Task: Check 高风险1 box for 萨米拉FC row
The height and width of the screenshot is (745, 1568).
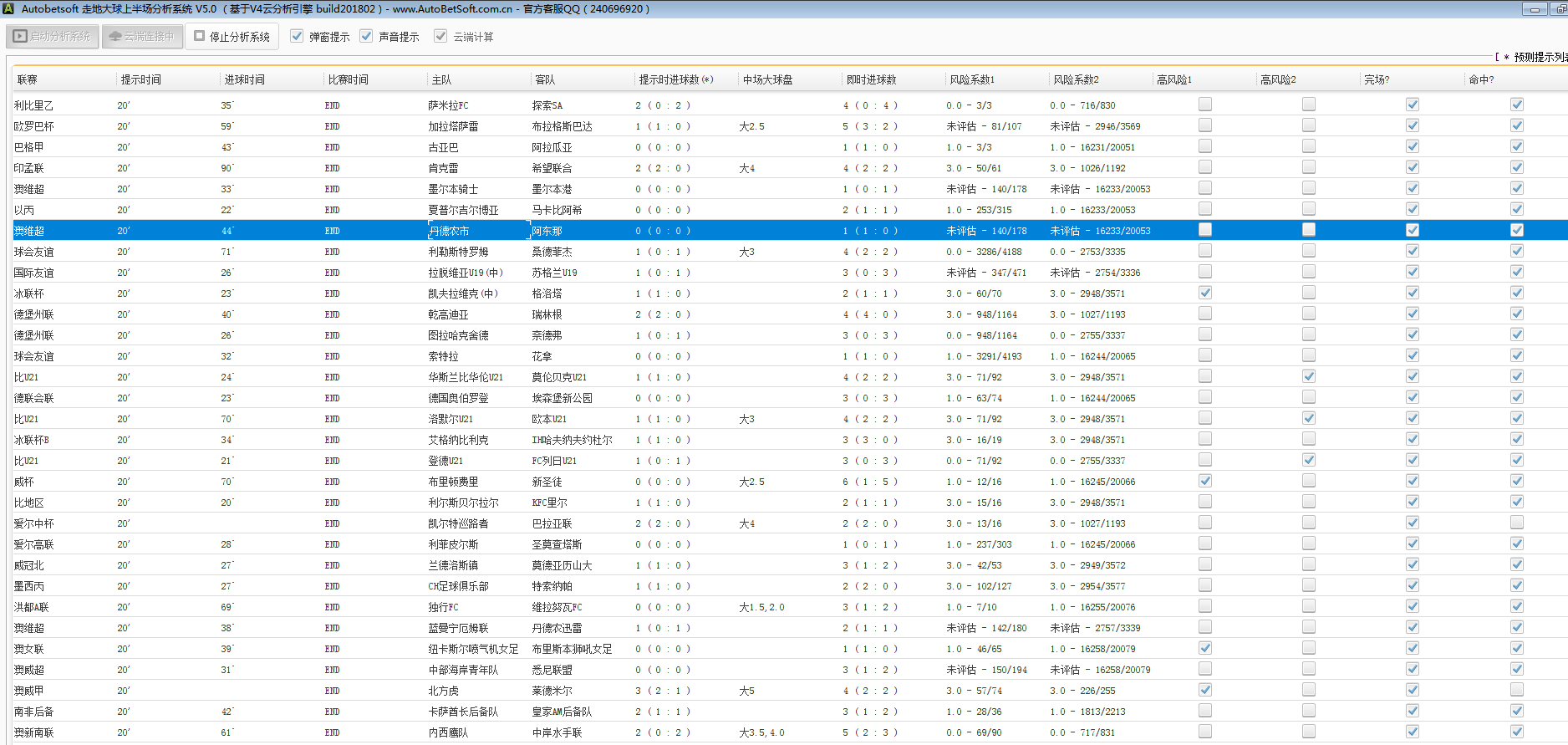Action: click(1205, 105)
